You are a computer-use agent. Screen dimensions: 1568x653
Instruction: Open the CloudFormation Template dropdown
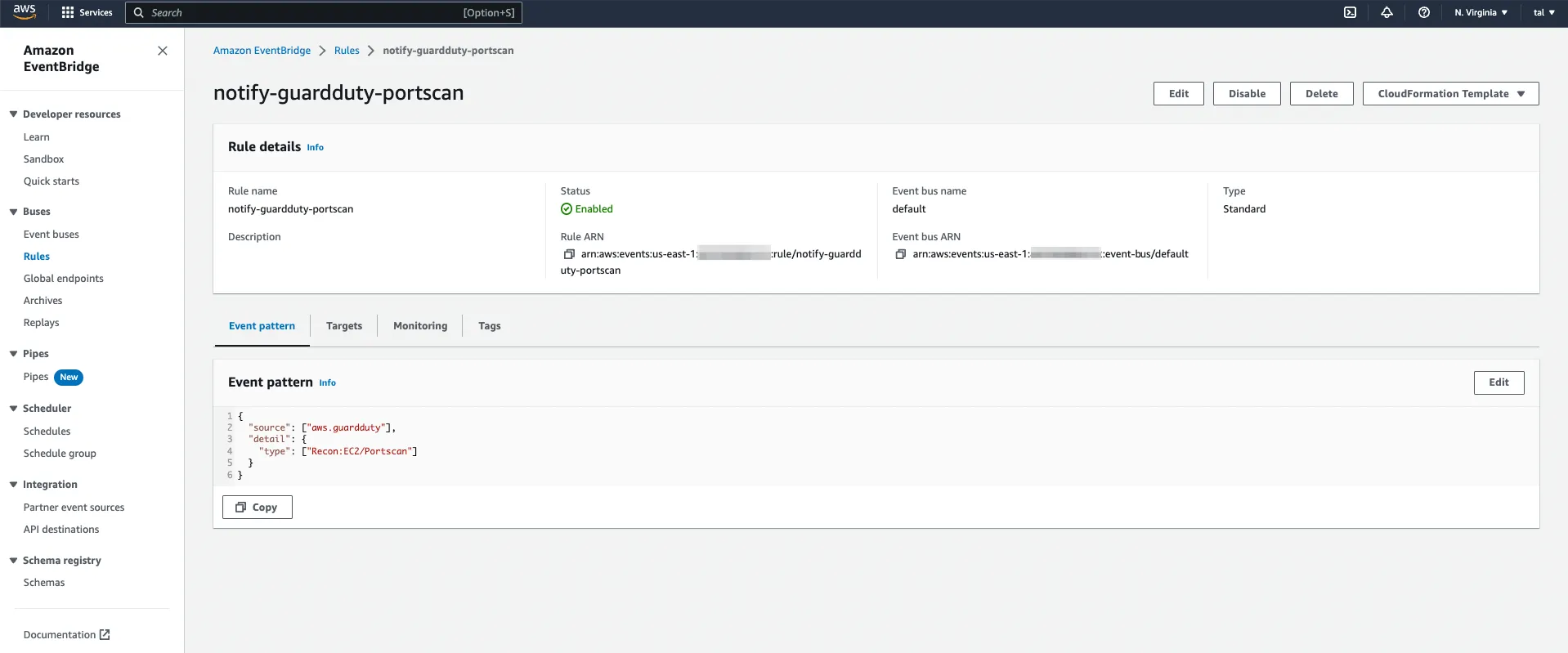(x=1450, y=93)
